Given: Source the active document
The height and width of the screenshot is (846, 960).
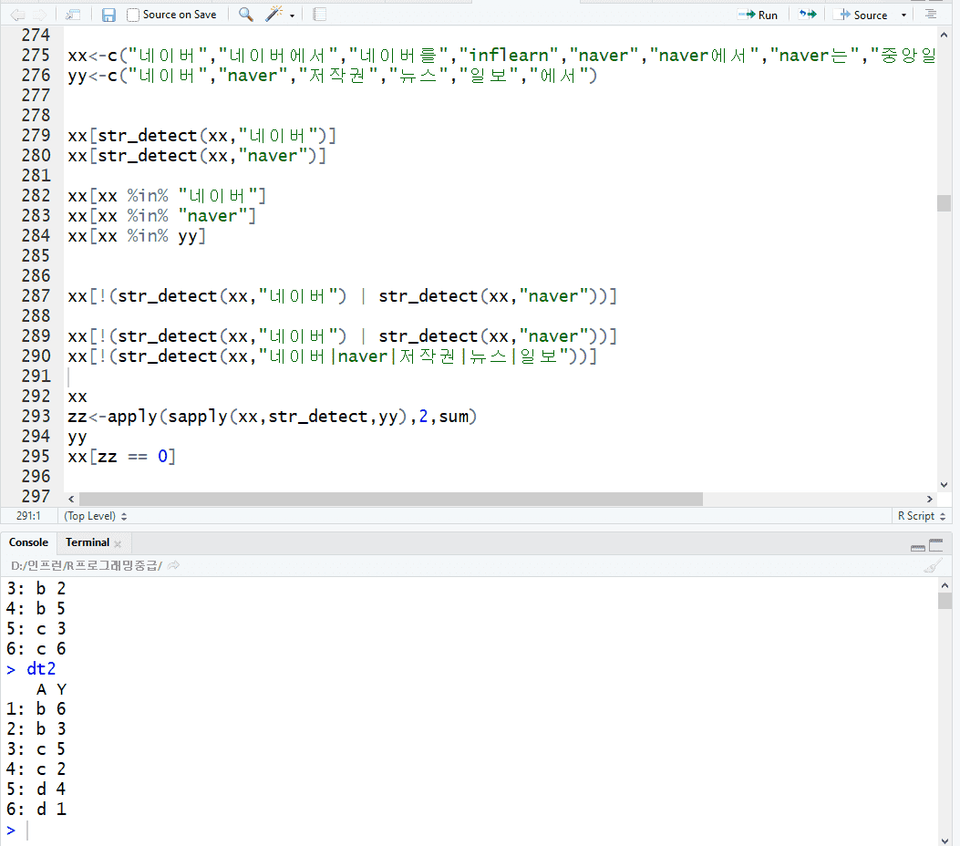Looking at the screenshot, I should coord(863,15).
